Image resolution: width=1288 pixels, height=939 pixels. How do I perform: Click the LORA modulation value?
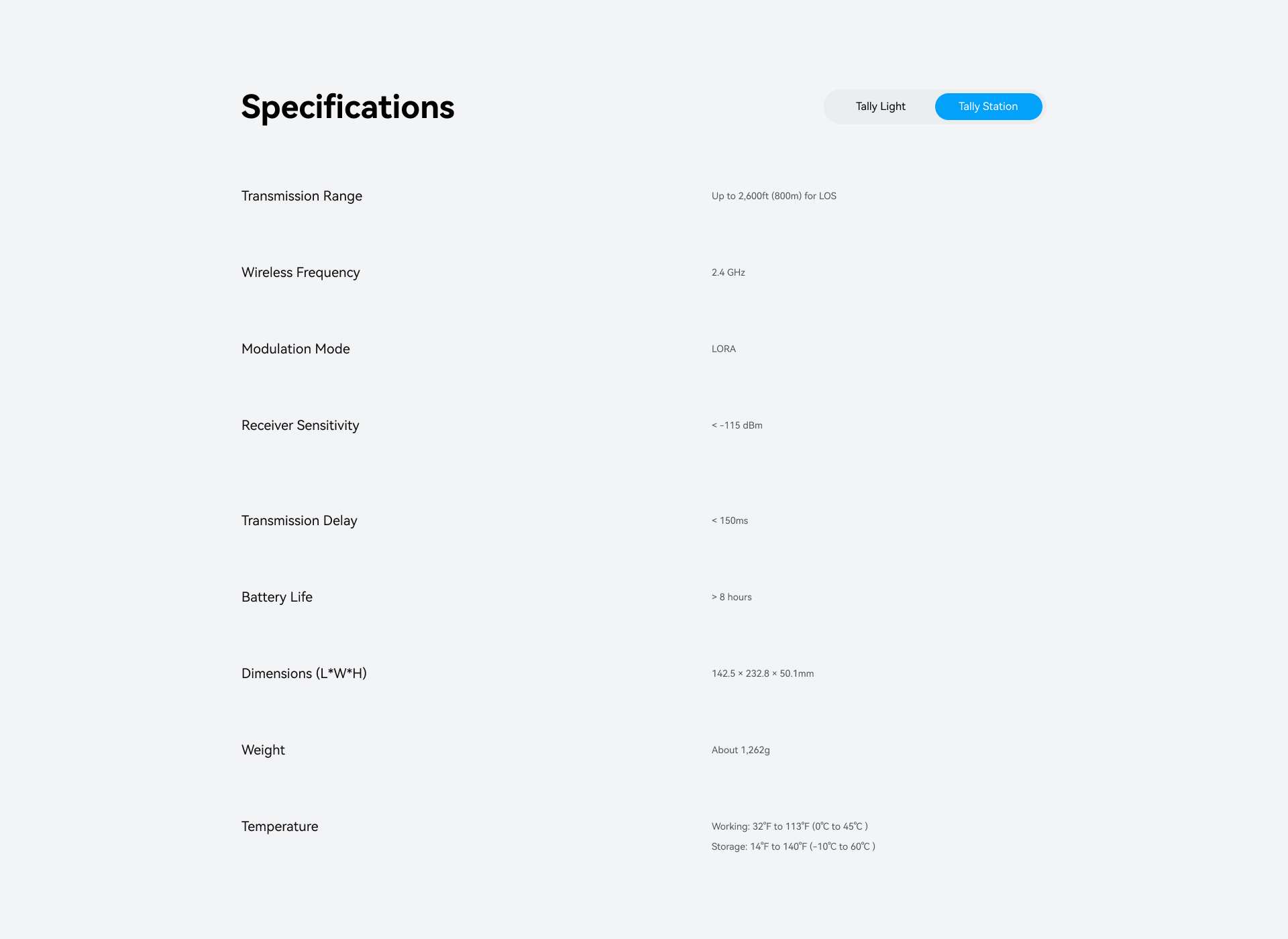pos(723,349)
